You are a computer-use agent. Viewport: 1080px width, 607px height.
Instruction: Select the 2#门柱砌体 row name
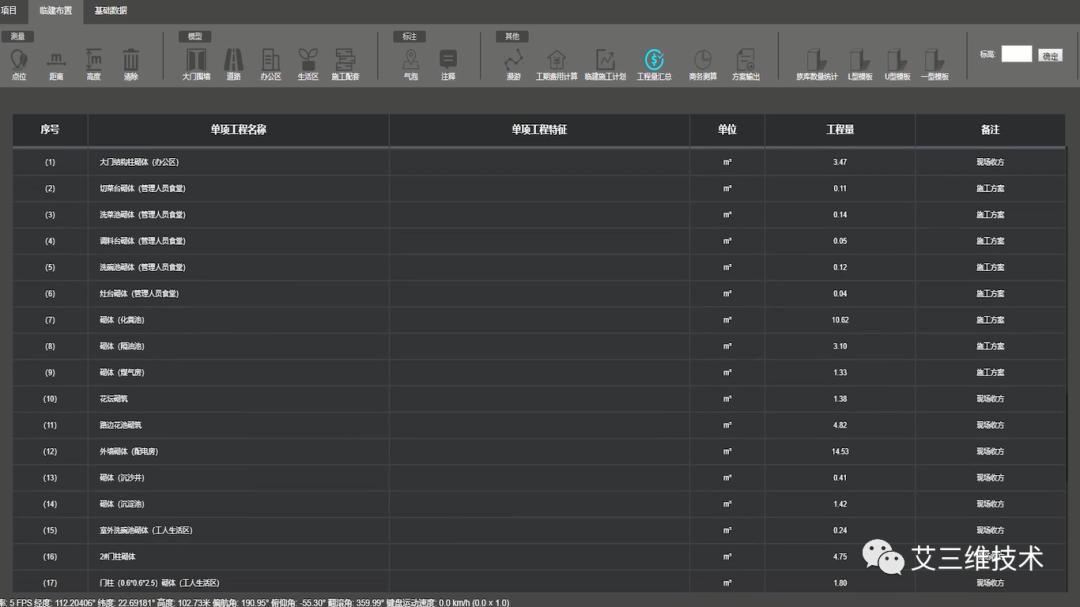pyautogui.click(x=118, y=557)
